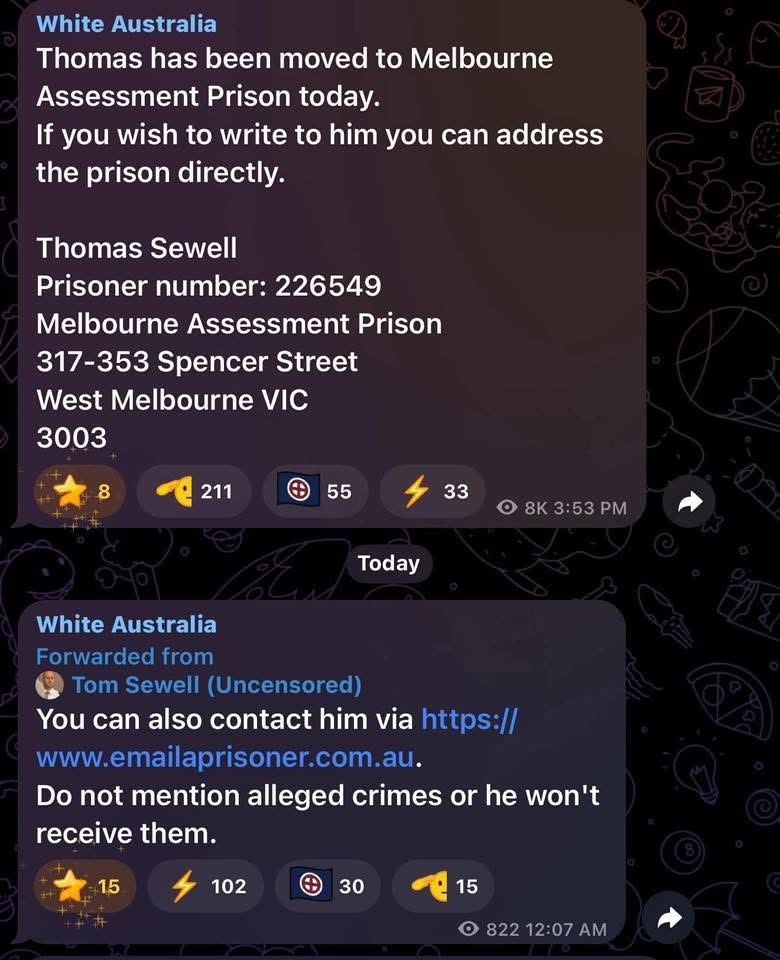Screen dimensions: 780x960
Task: Tap the Today date separator
Action: [x=389, y=563]
